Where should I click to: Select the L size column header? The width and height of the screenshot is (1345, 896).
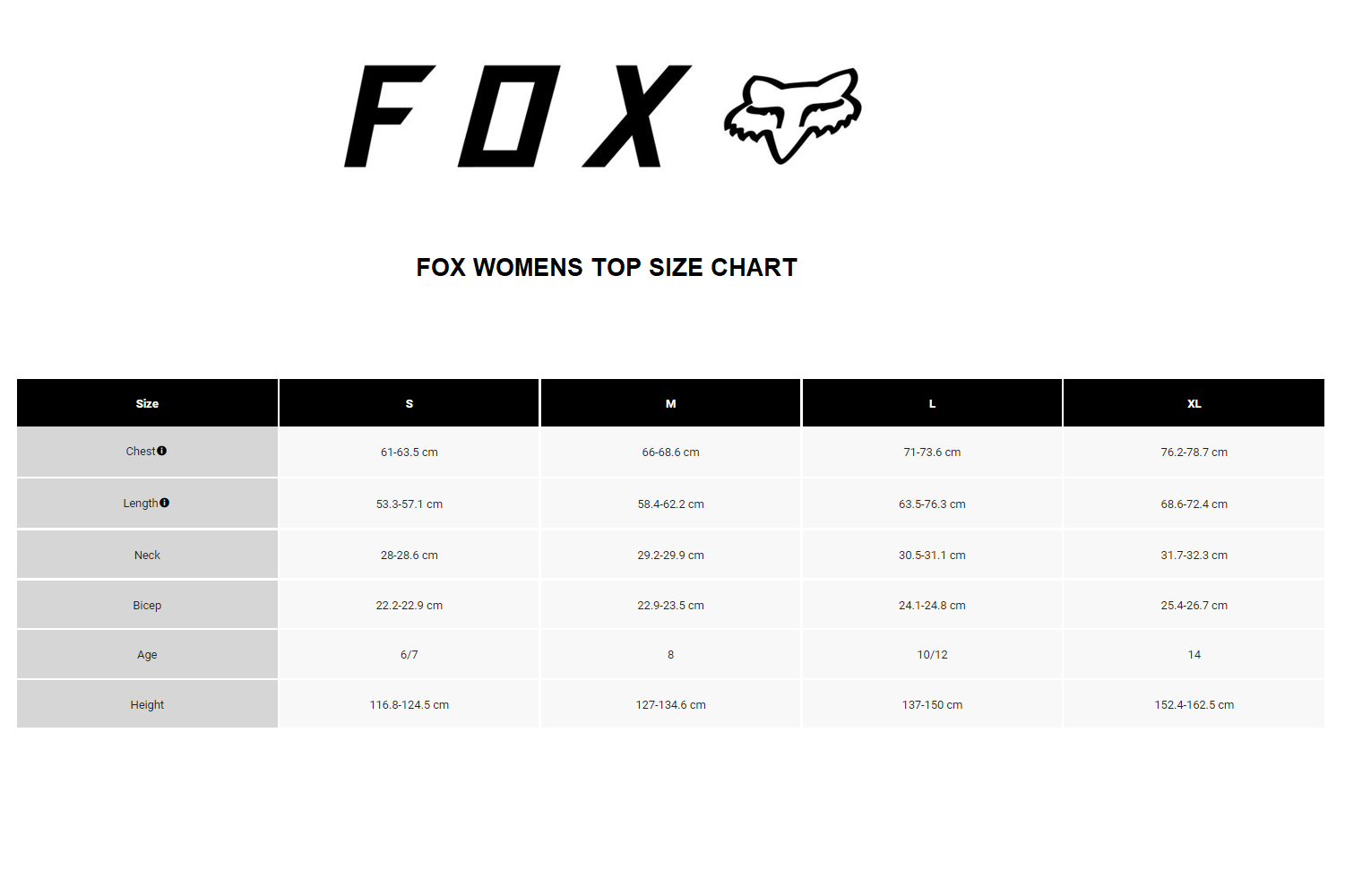click(932, 403)
